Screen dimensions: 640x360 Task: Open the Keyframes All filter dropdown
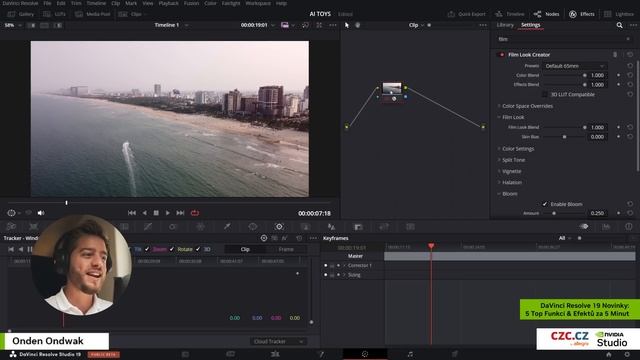coord(565,238)
